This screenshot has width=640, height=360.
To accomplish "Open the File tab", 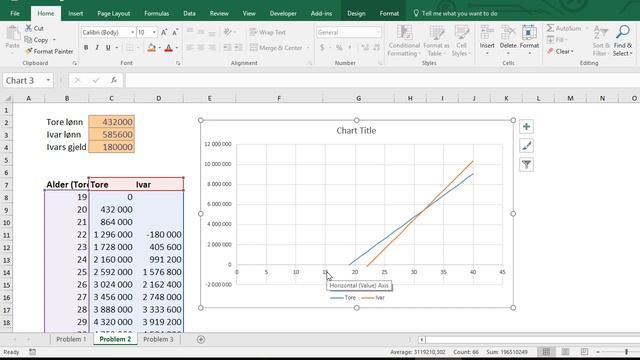I will coord(15,13).
